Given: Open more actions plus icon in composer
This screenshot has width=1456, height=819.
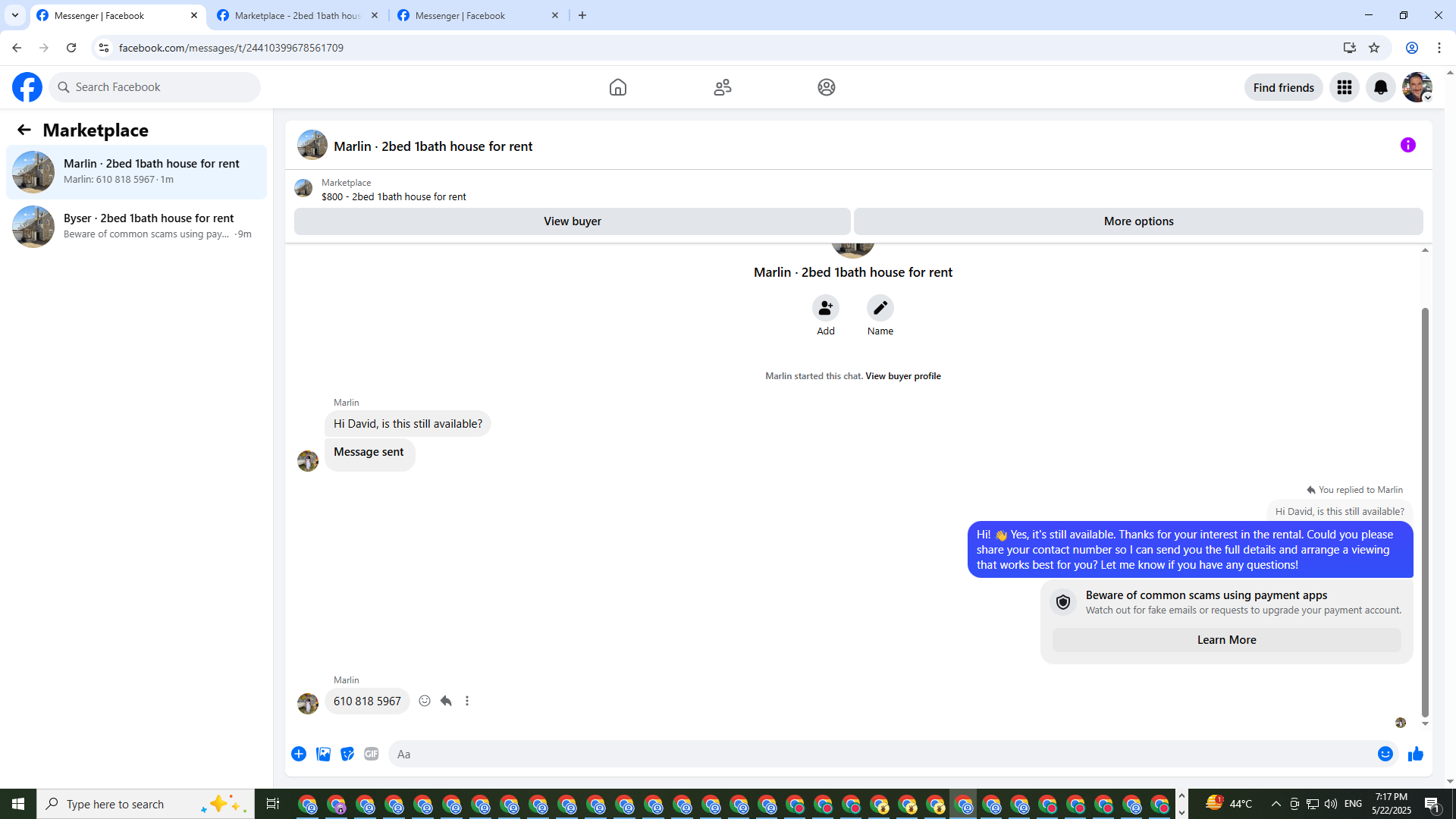Looking at the screenshot, I should (x=299, y=754).
